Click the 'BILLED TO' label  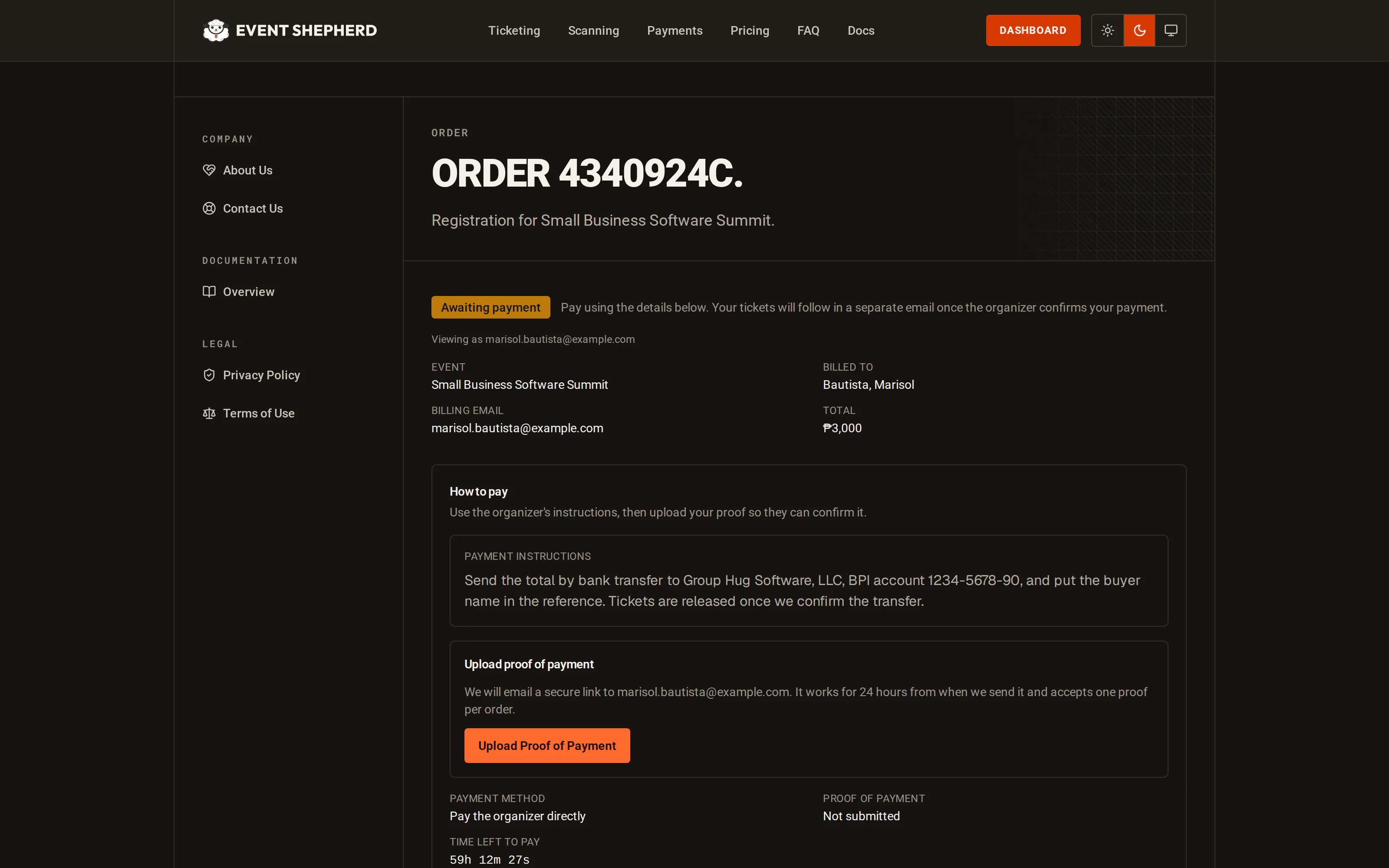pos(848,367)
